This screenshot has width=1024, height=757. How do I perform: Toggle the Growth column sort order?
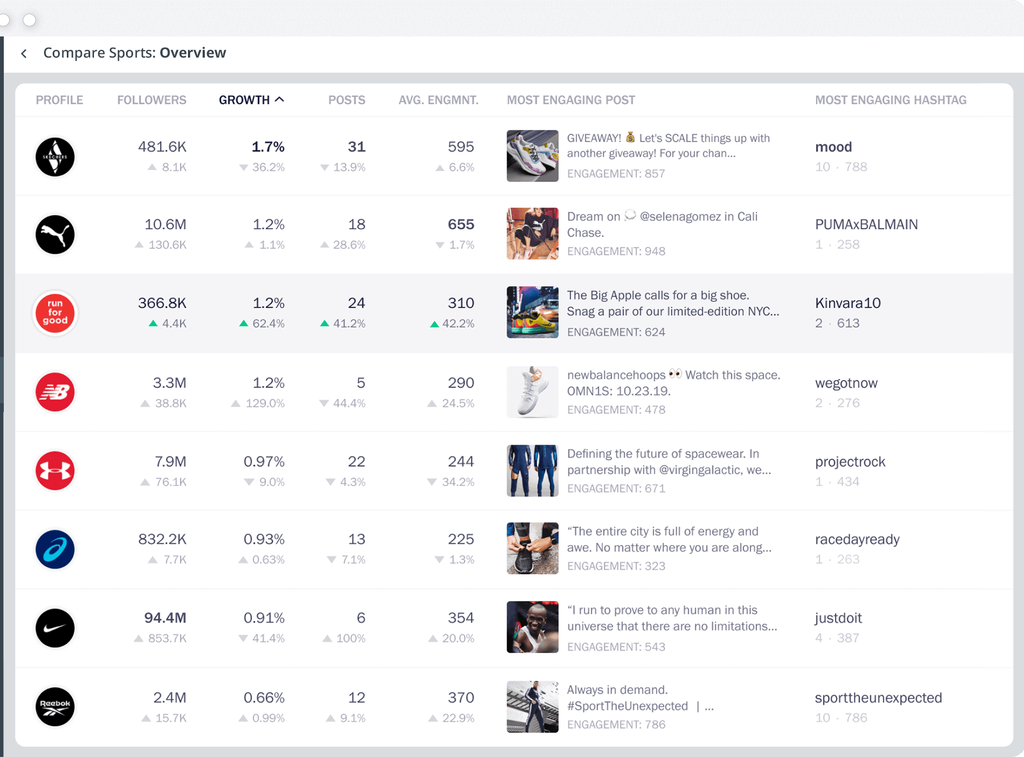pyautogui.click(x=251, y=100)
